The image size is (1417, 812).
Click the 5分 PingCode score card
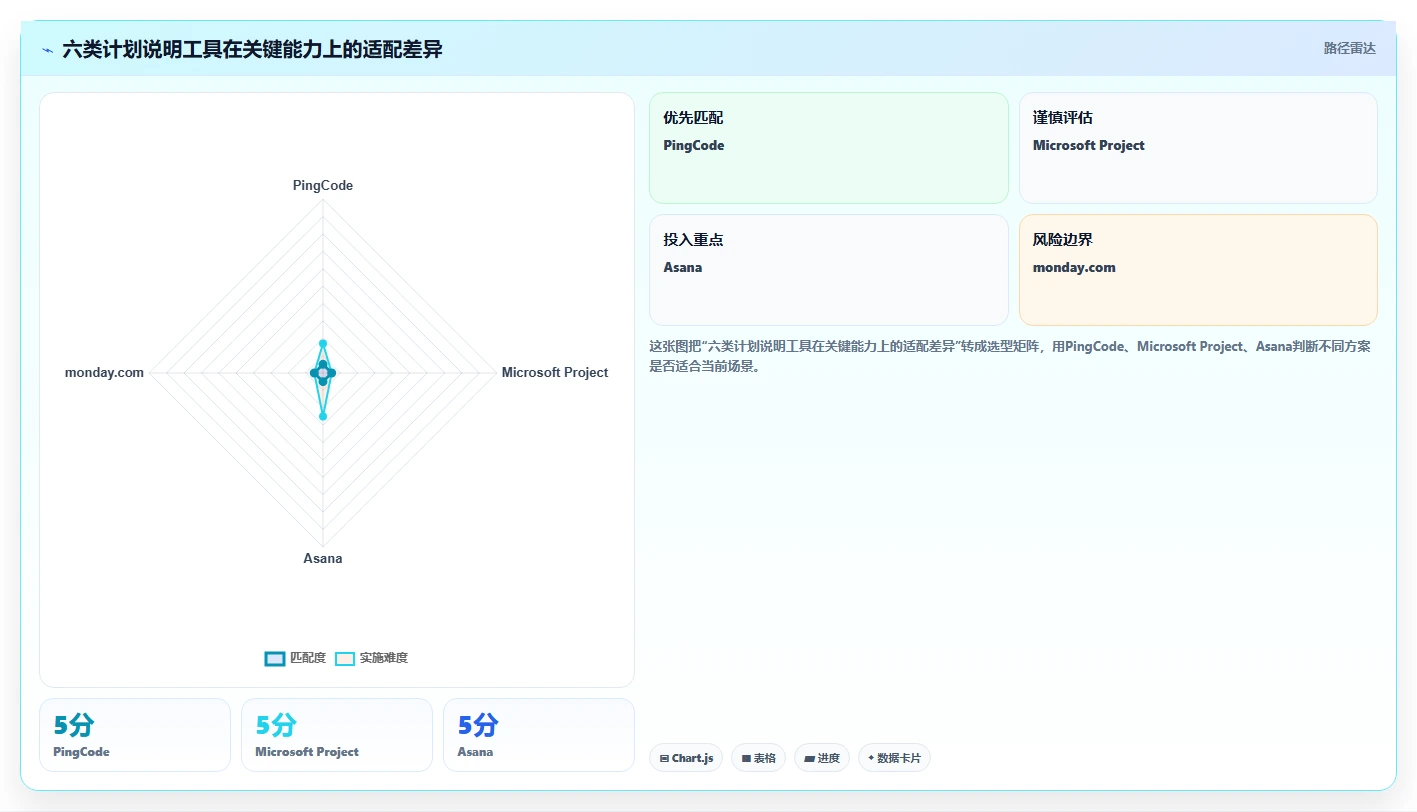click(135, 735)
